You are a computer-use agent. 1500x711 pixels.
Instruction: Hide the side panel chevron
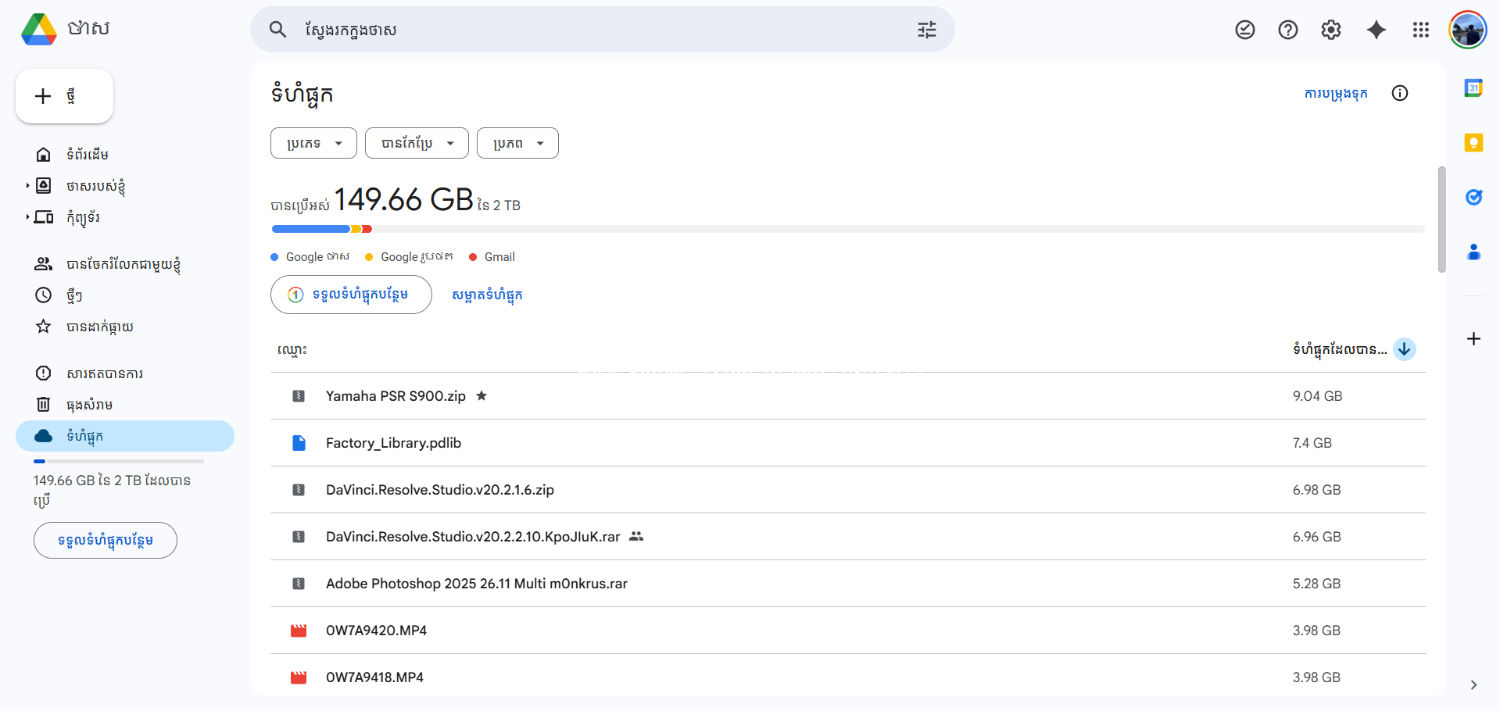pyautogui.click(x=1473, y=685)
